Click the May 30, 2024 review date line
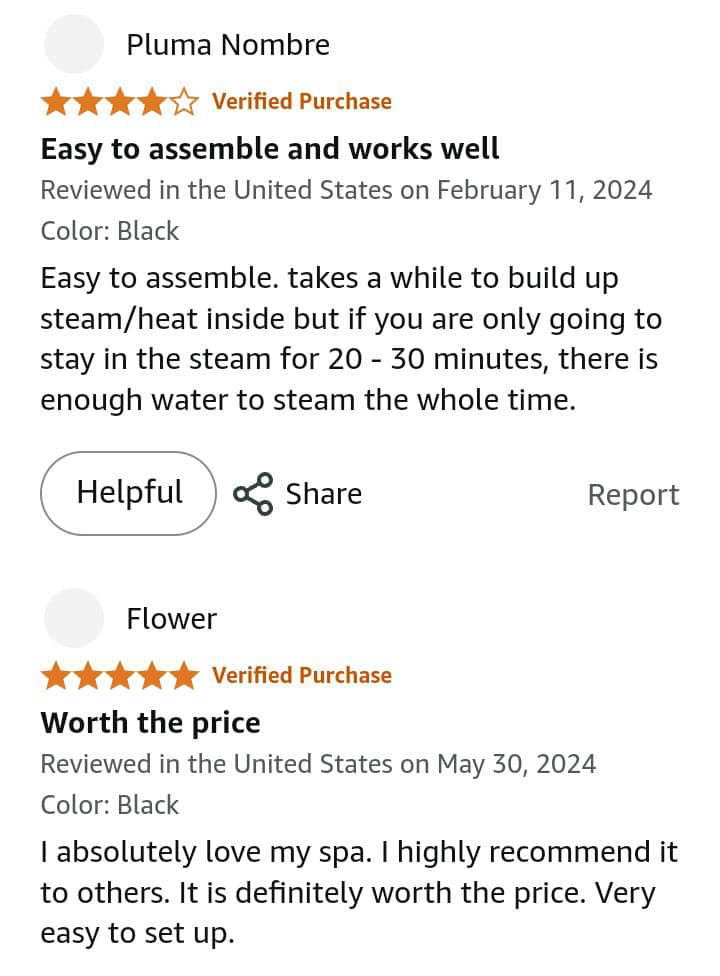The image size is (720, 976). pos(318,764)
